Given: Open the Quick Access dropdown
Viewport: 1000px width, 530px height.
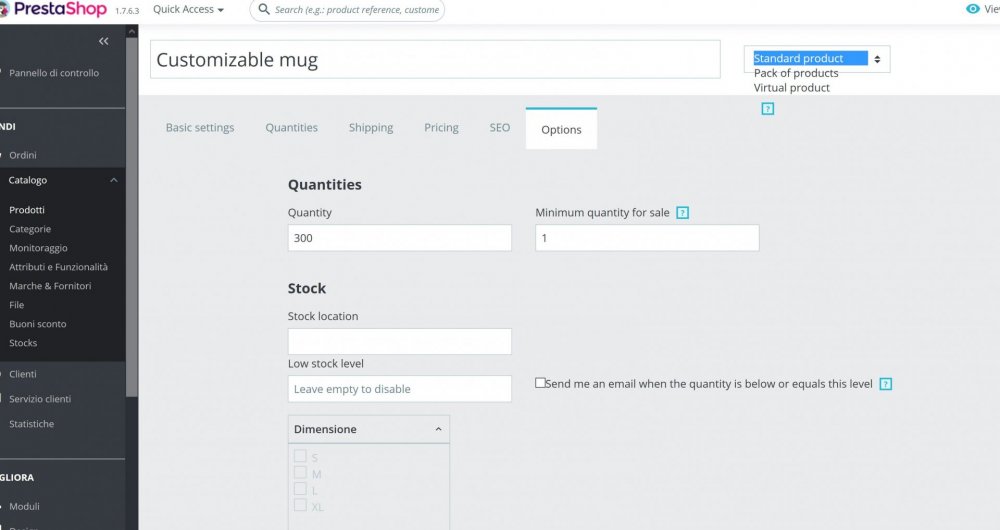Looking at the screenshot, I should (x=188, y=10).
